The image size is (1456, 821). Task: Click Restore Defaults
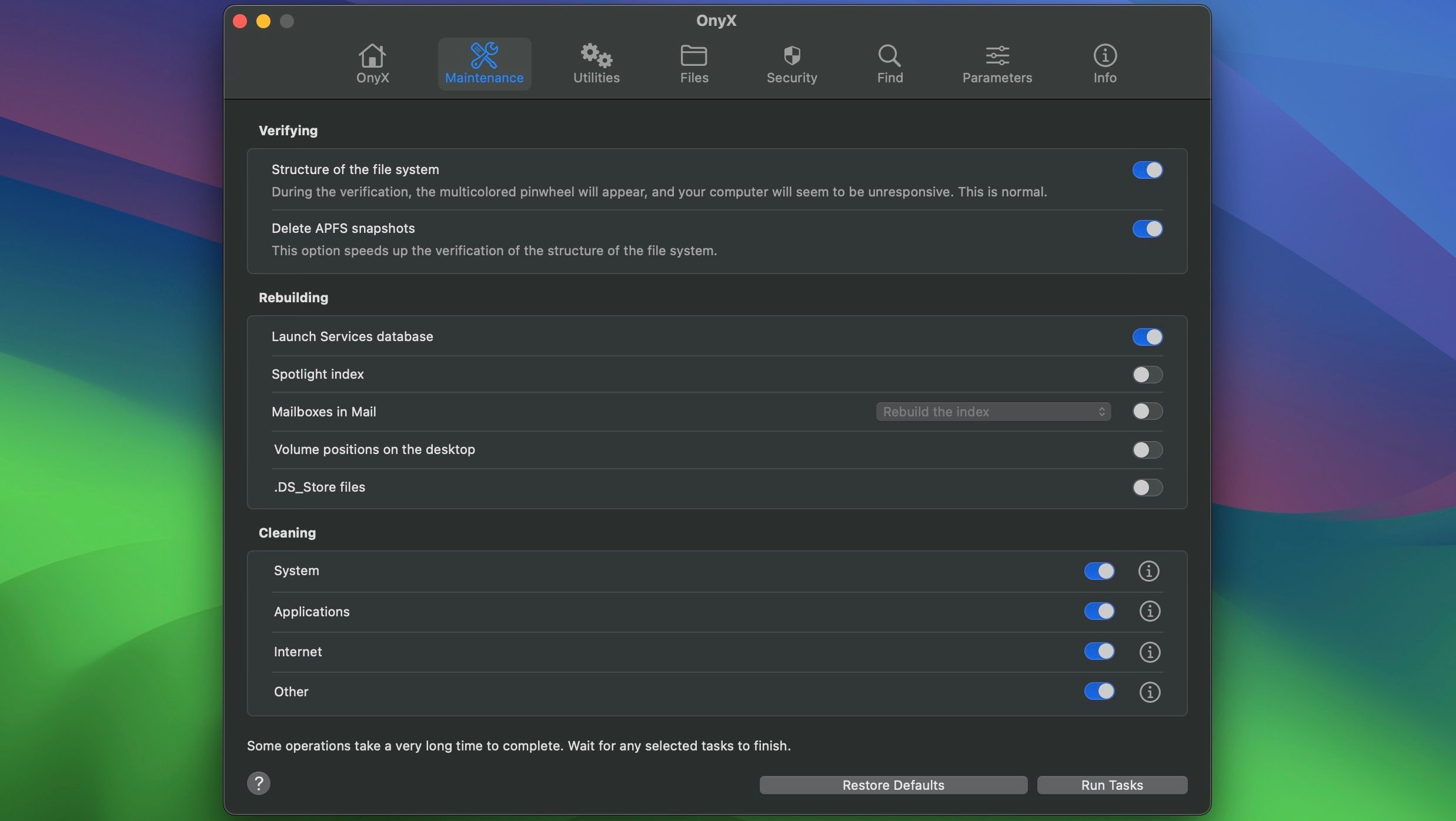point(893,785)
